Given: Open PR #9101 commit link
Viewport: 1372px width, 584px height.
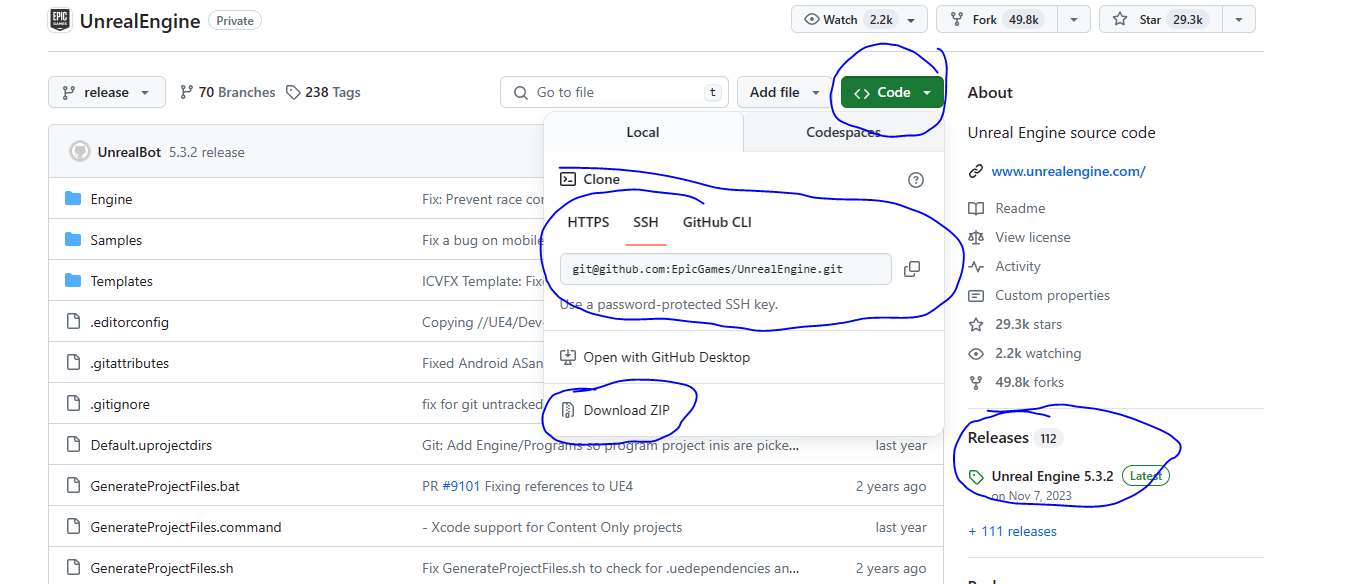Looking at the screenshot, I should click(x=460, y=486).
